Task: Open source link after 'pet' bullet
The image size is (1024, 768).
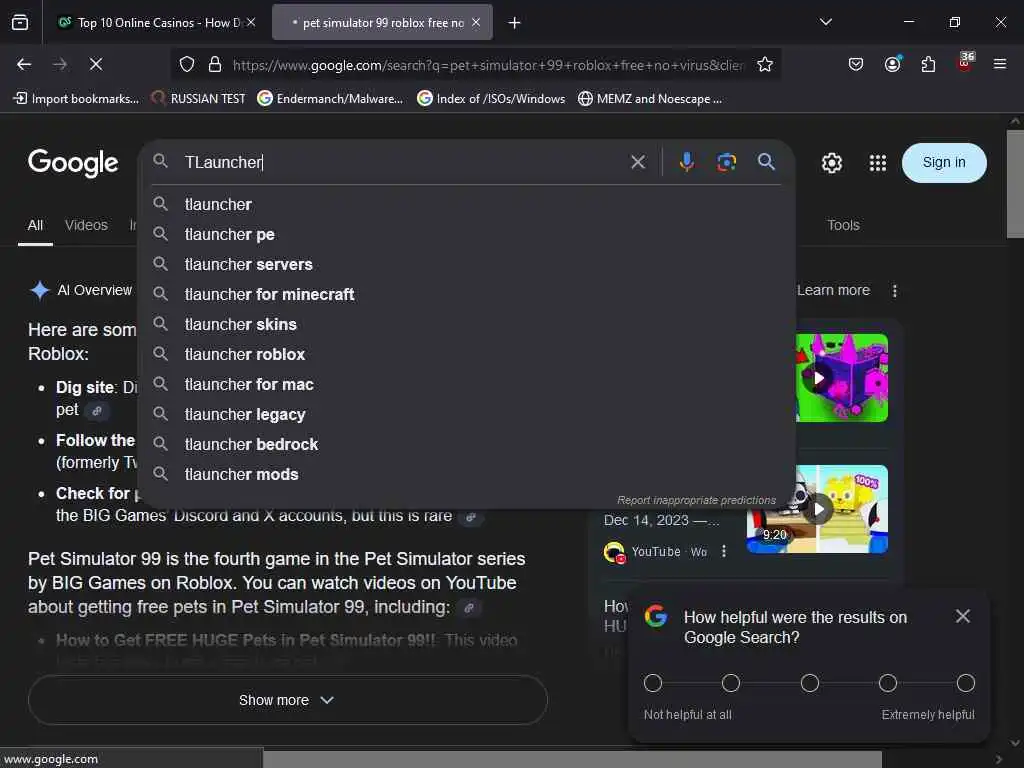Action: point(97,411)
